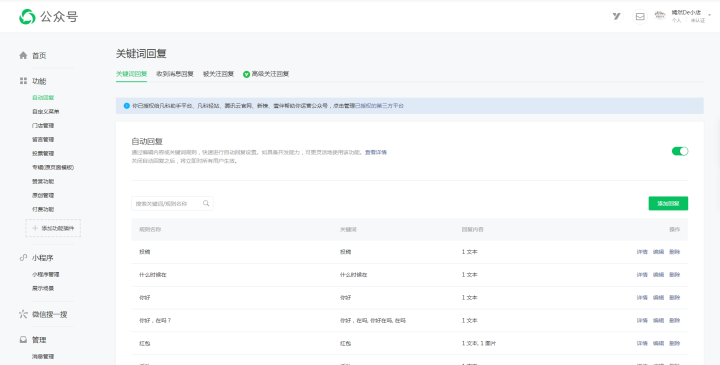The image size is (720, 365).
Task: Click the star icon beside 微信搜一搜
Action: tap(23, 314)
